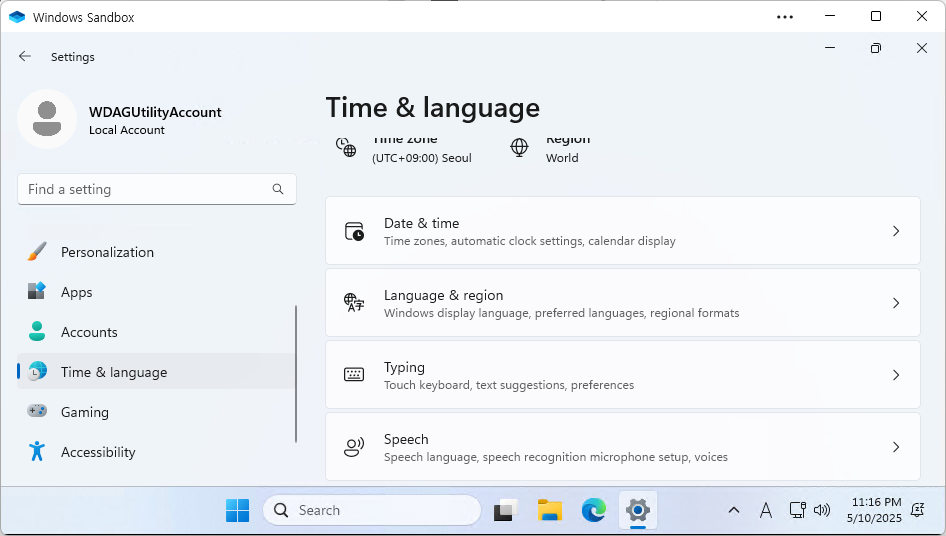Image resolution: width=946 pixels, height=536 pixels.
Task: Click the Speech voice icon
Action: coord(354,447)
